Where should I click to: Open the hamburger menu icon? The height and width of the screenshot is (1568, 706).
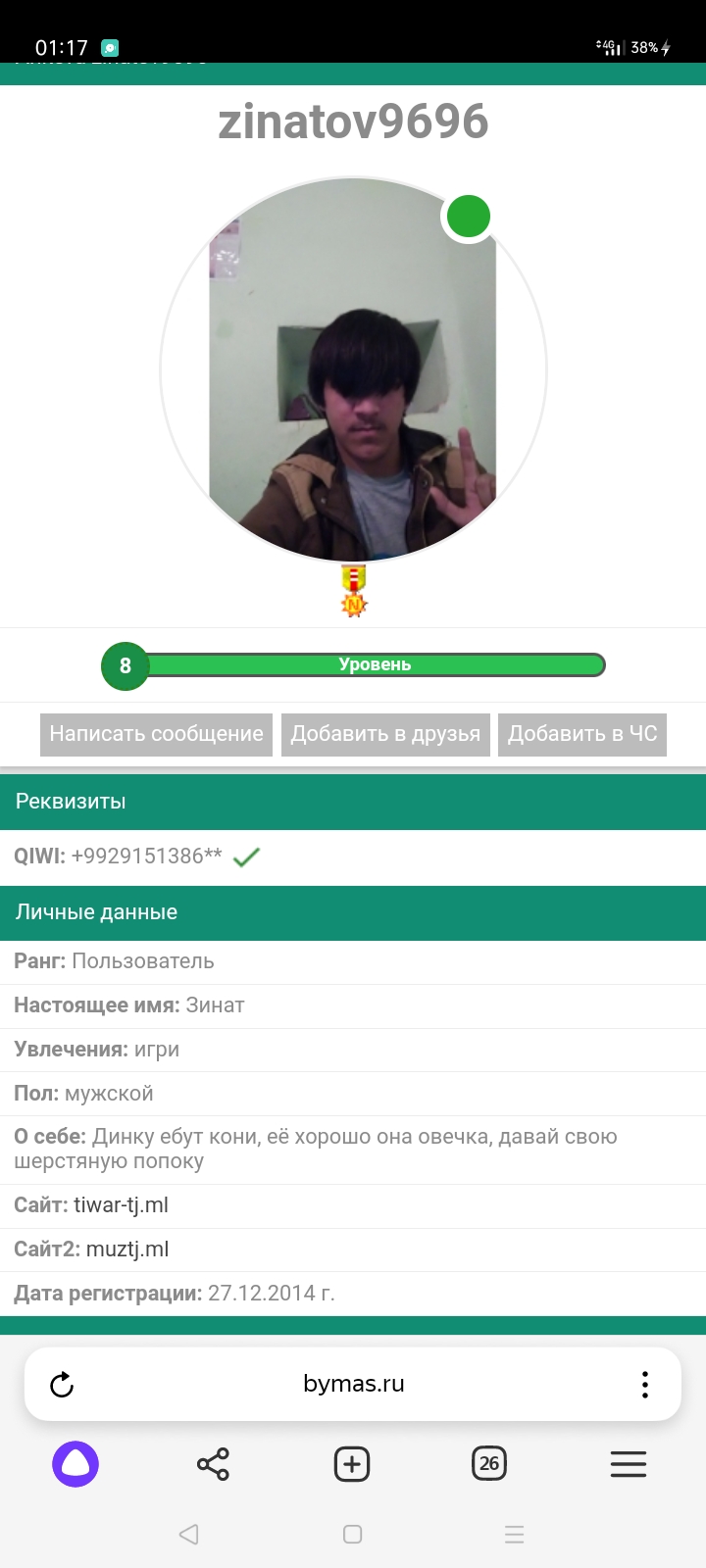pyautogui.click(x=629, y=1464)
